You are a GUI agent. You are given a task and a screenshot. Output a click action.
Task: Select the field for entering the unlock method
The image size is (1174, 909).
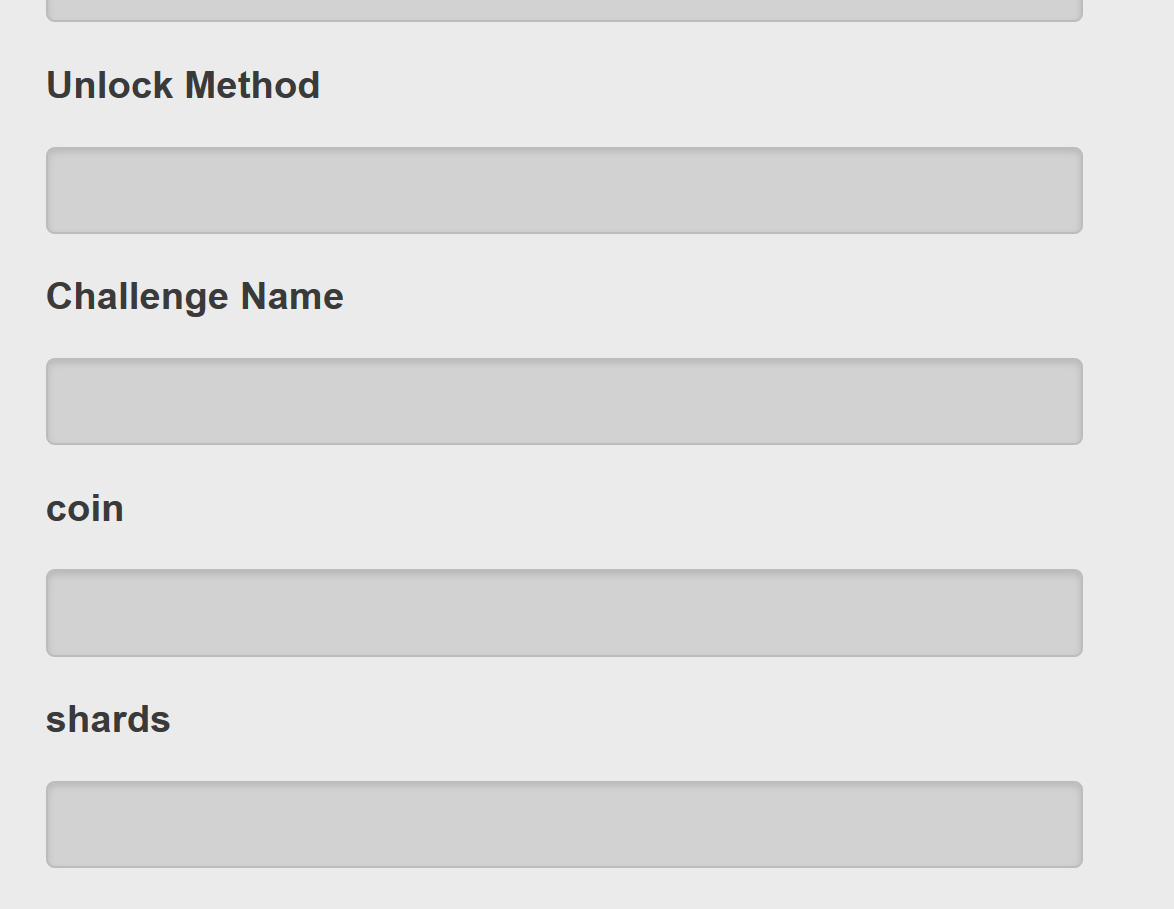tap(564, 190)
